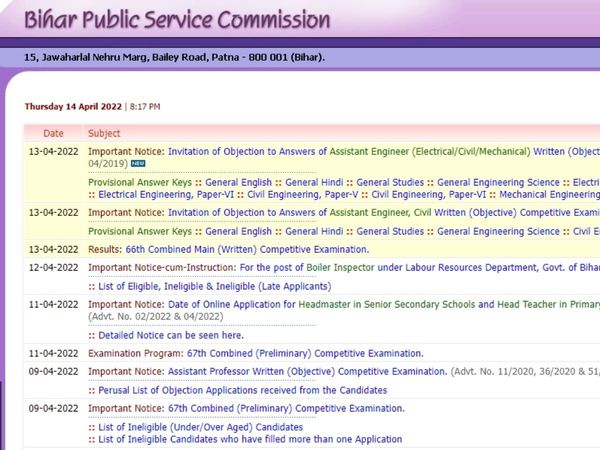Open List of Ineligible Candidates with multiple applications
The width and height of the screenshot is (600, 450).
click(x=250, y=439)
